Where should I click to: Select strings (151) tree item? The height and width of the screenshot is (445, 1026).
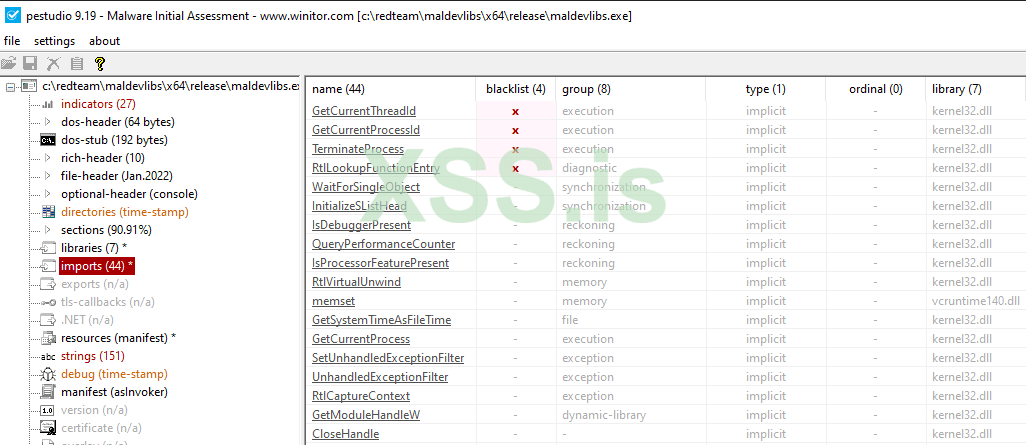[92, 357]
